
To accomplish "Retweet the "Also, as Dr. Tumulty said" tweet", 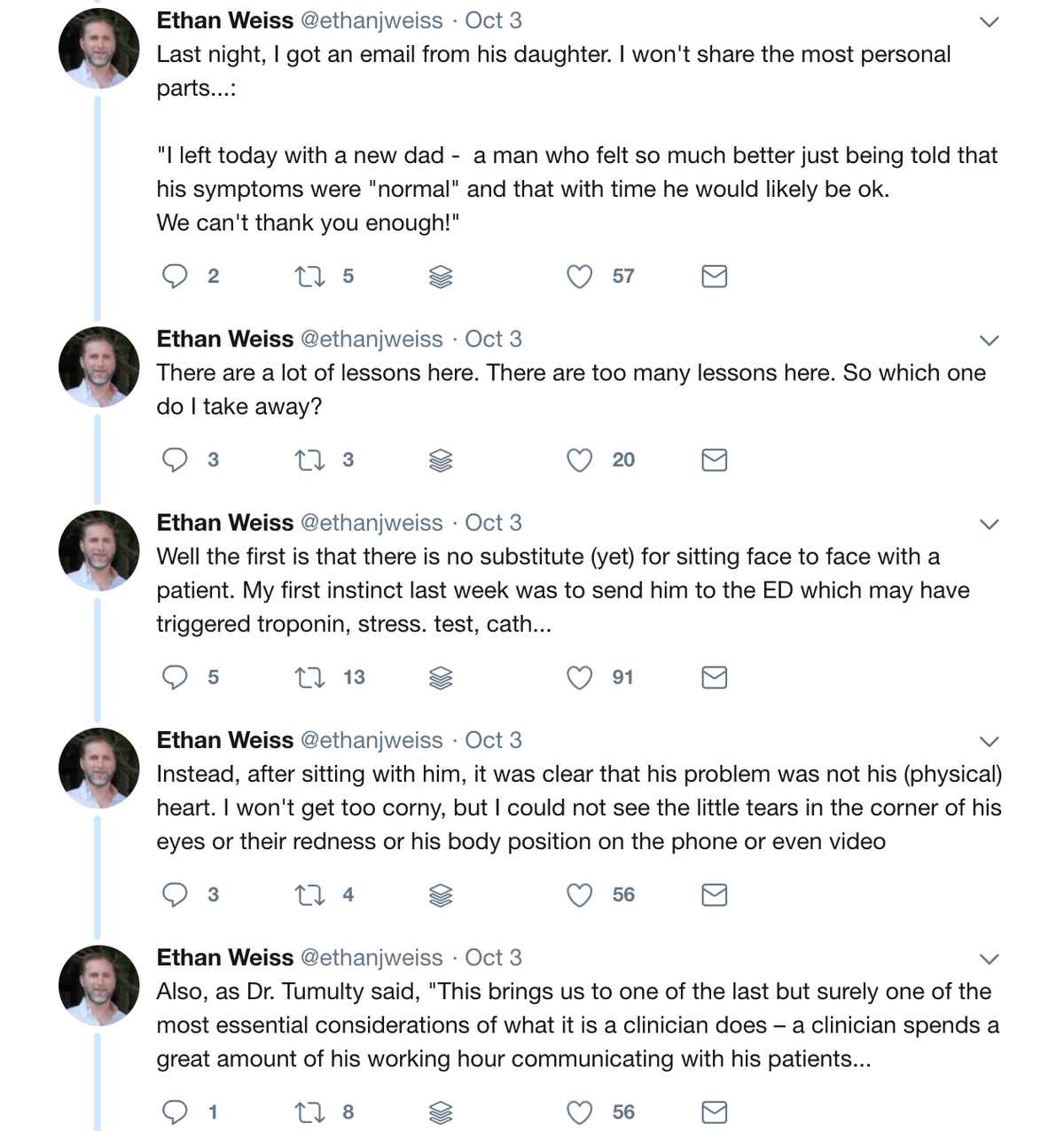I will 309,1112.
